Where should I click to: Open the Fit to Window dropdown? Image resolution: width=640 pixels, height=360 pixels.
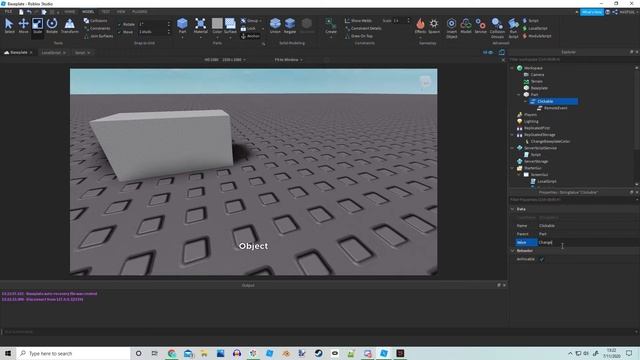(x=289, y=60)
